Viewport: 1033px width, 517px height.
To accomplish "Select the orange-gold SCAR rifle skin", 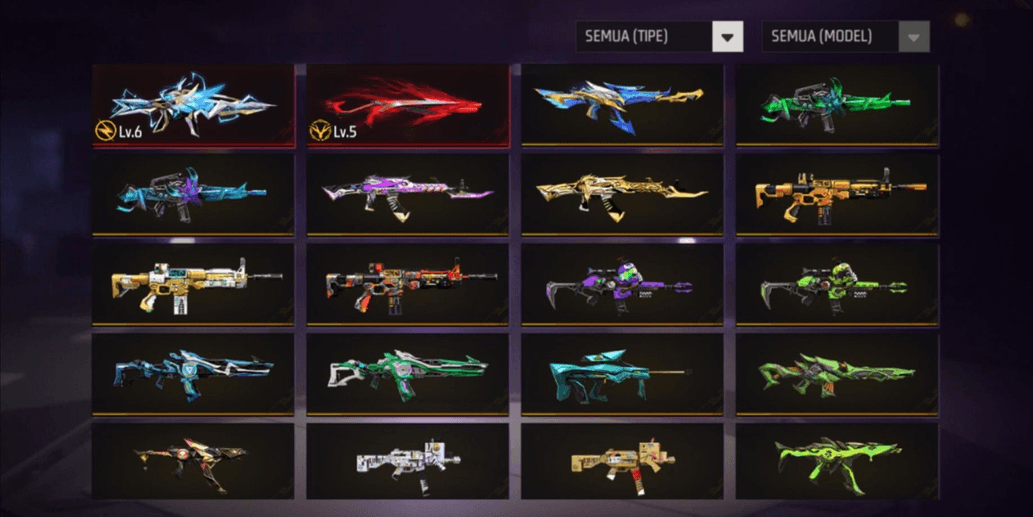I will tap(837, 195).
